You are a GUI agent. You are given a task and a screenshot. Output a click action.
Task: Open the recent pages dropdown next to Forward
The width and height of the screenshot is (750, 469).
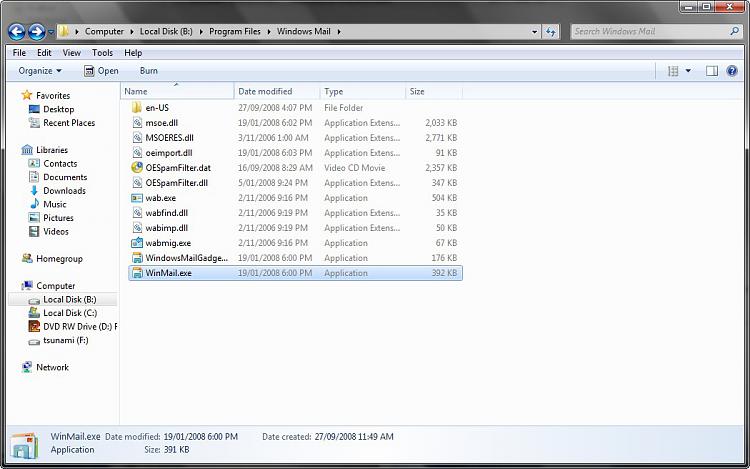click(51, 32)
